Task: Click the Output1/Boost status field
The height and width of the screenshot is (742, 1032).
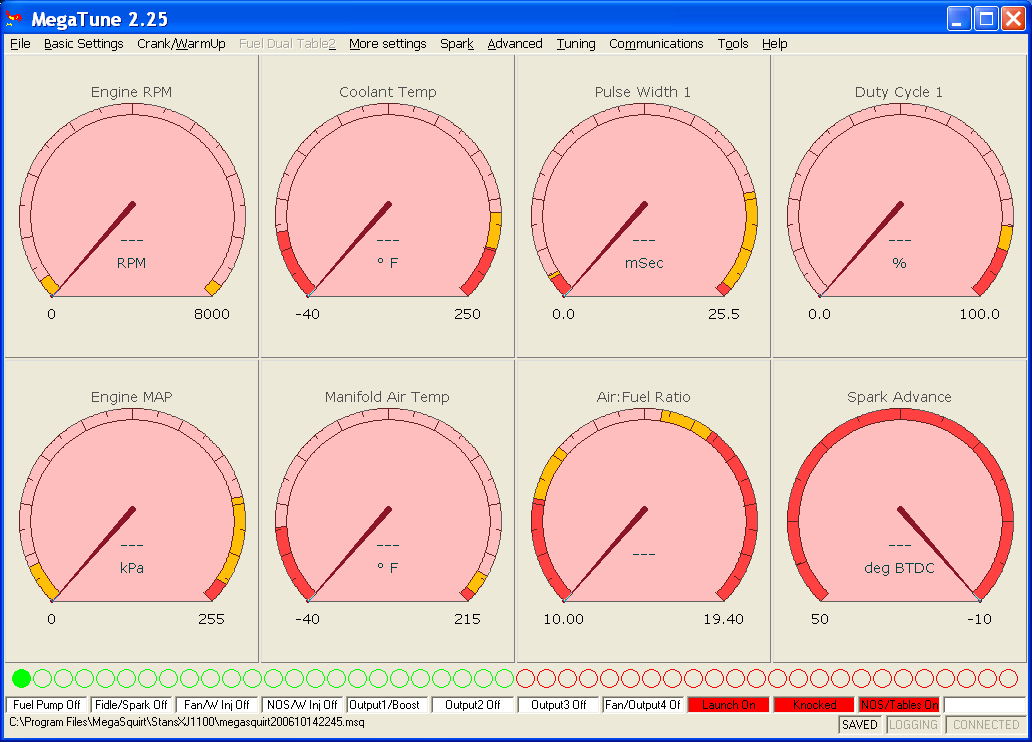Action: pyautogui.click(x=387, y=705)
